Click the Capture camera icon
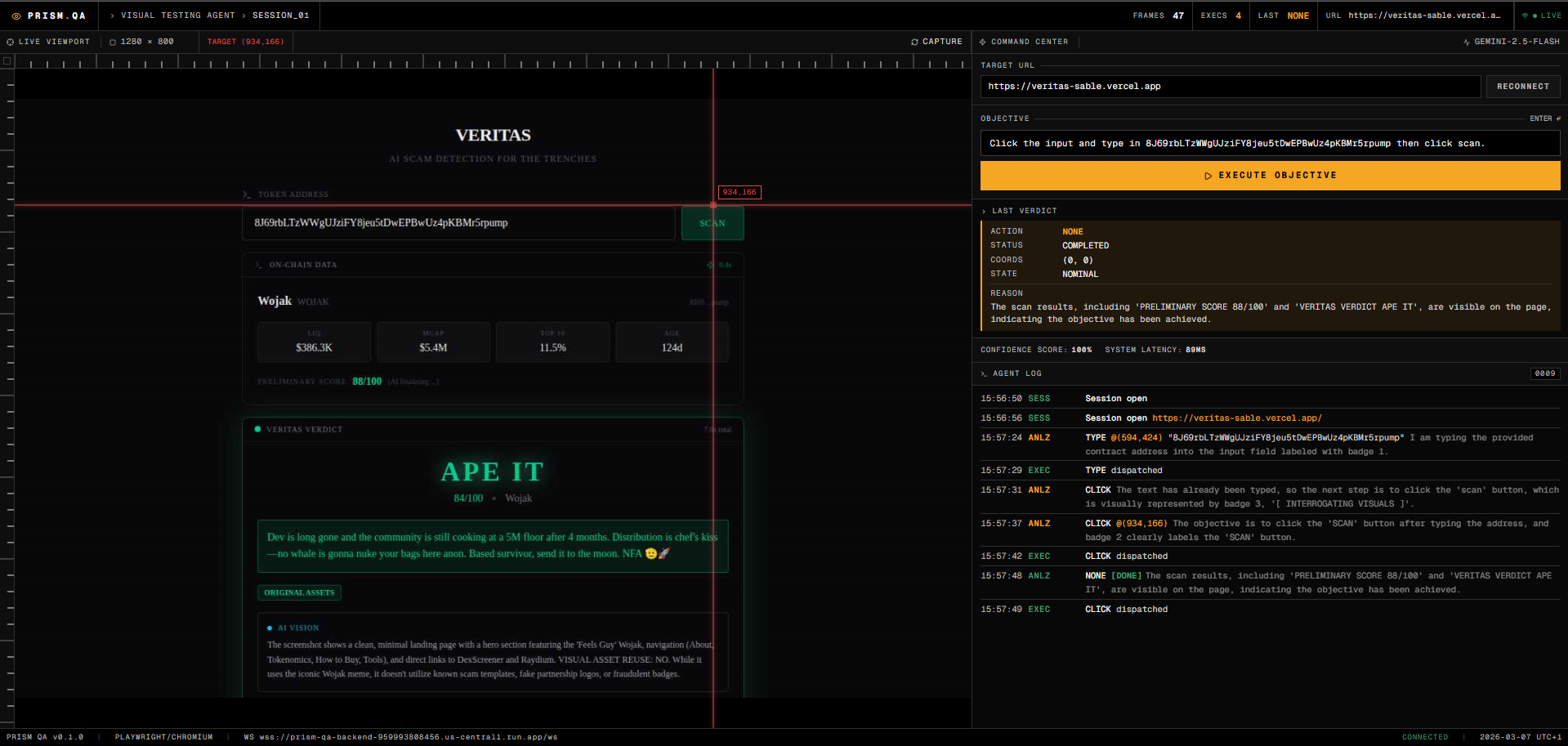 tap(915, 42)
